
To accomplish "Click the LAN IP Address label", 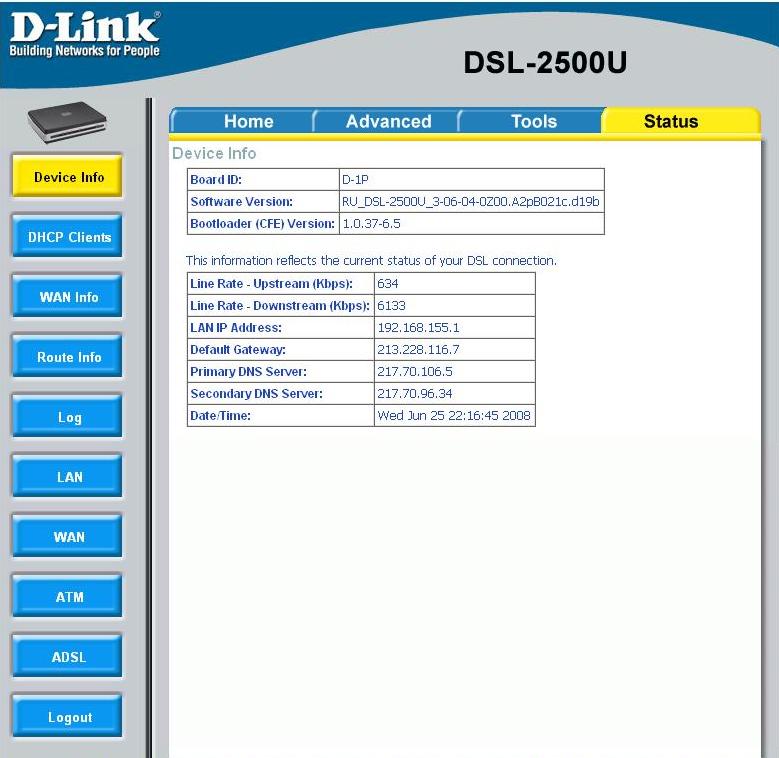I will [x=235, y=327].
